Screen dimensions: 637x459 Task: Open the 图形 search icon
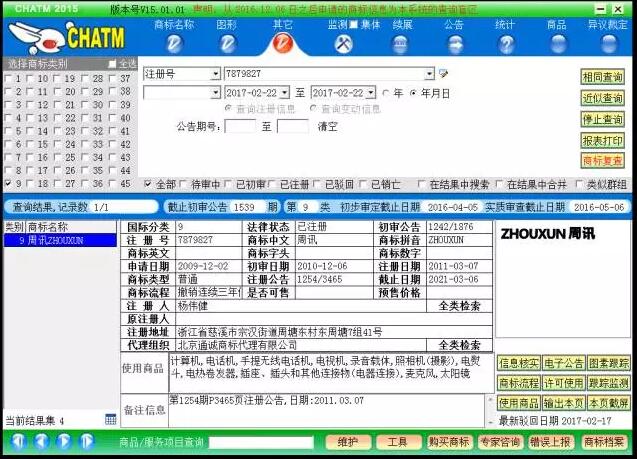pos(227,43)
